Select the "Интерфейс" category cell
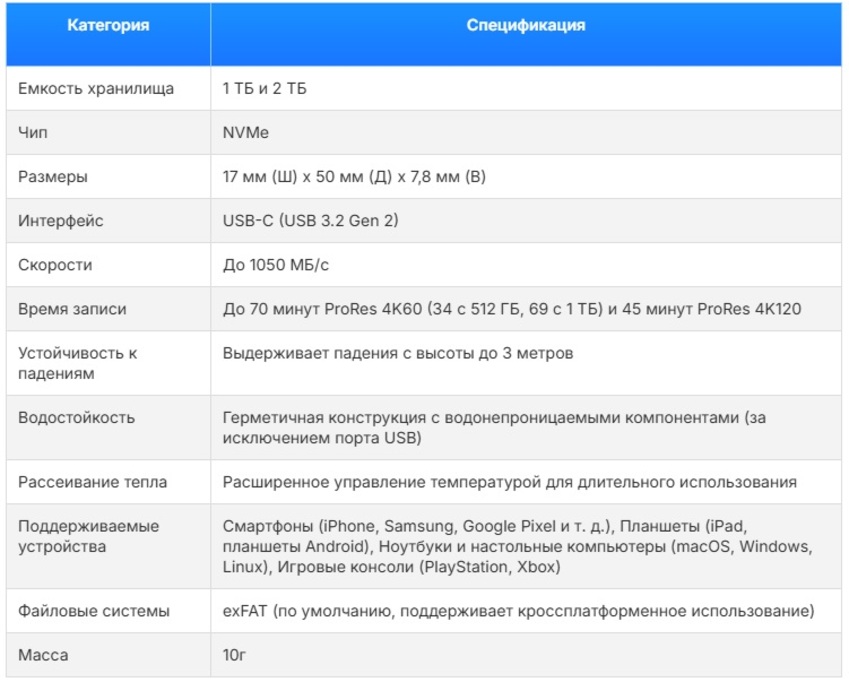Screen dimensions: 849x682 [61, 221]
